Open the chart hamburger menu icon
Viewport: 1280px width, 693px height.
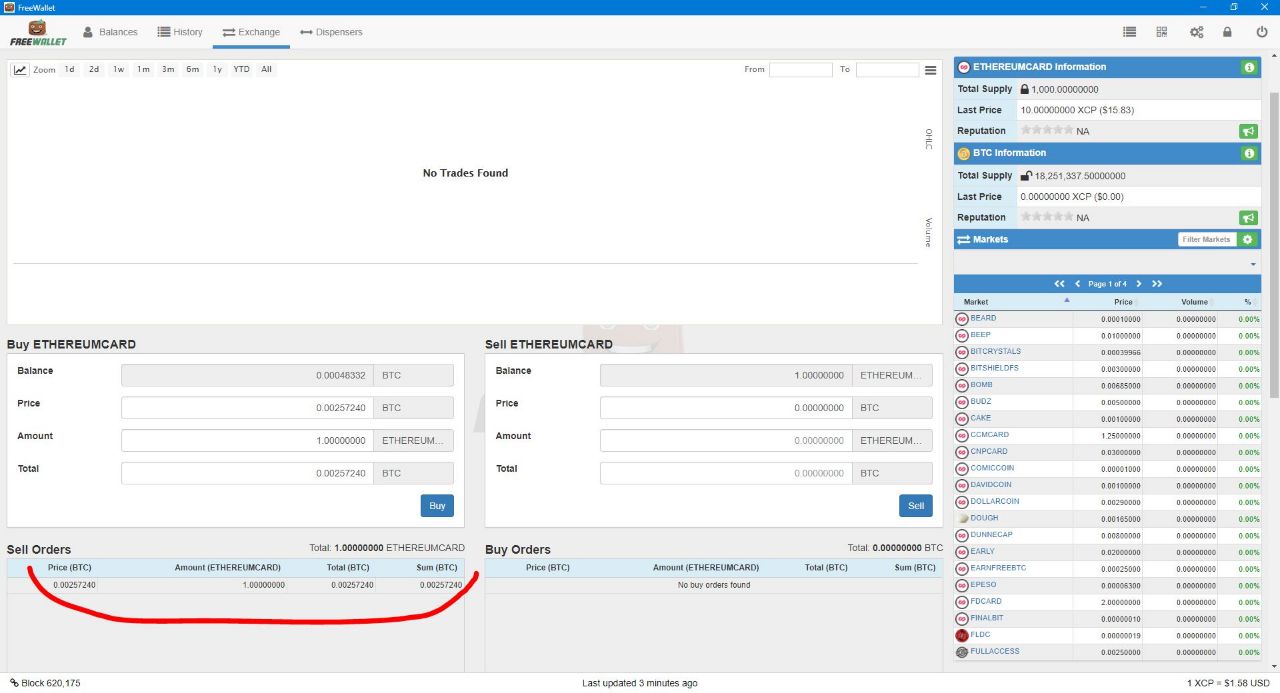(x=930, y=70)
